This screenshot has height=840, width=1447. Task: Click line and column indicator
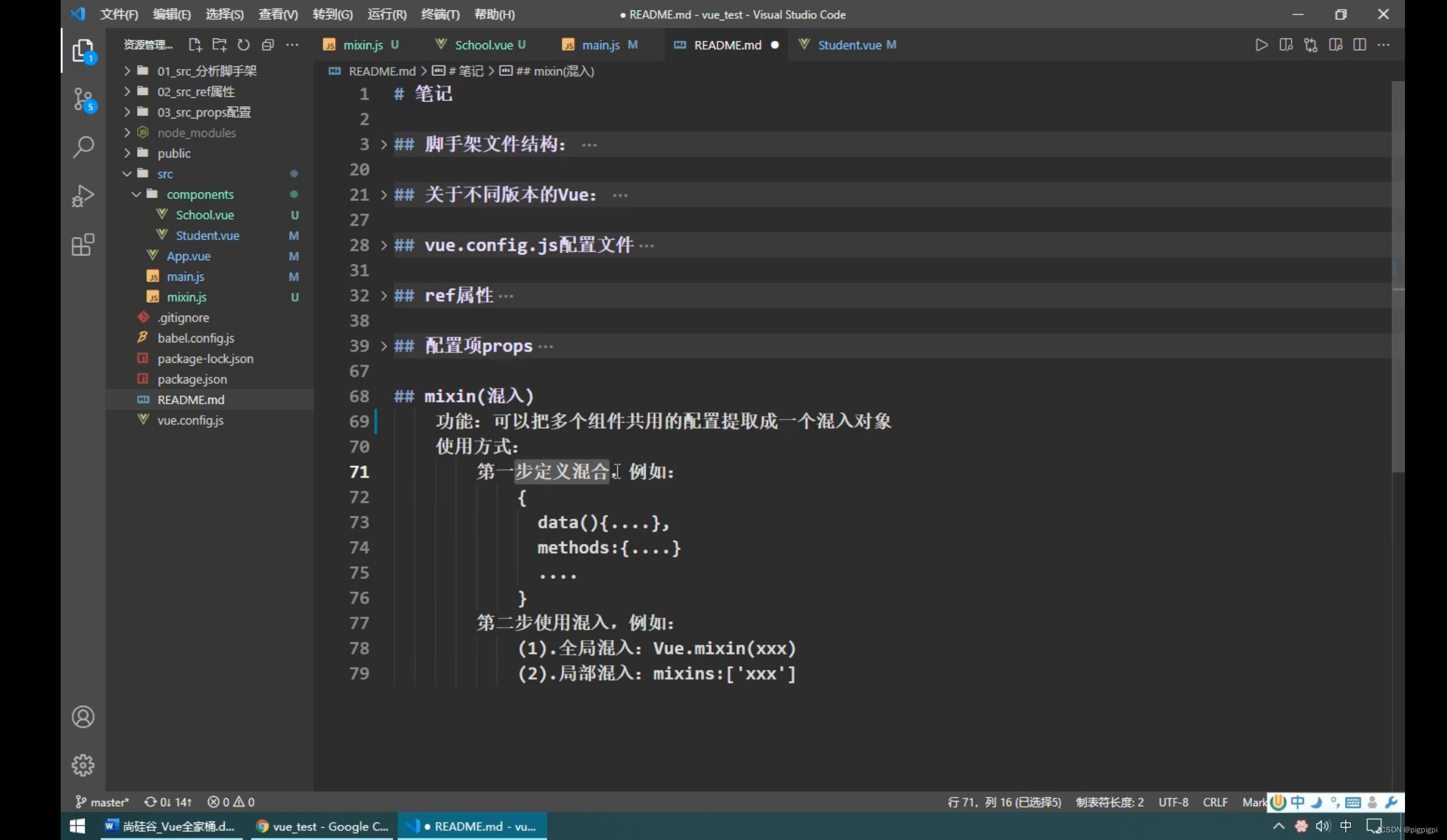(1004, 802)
